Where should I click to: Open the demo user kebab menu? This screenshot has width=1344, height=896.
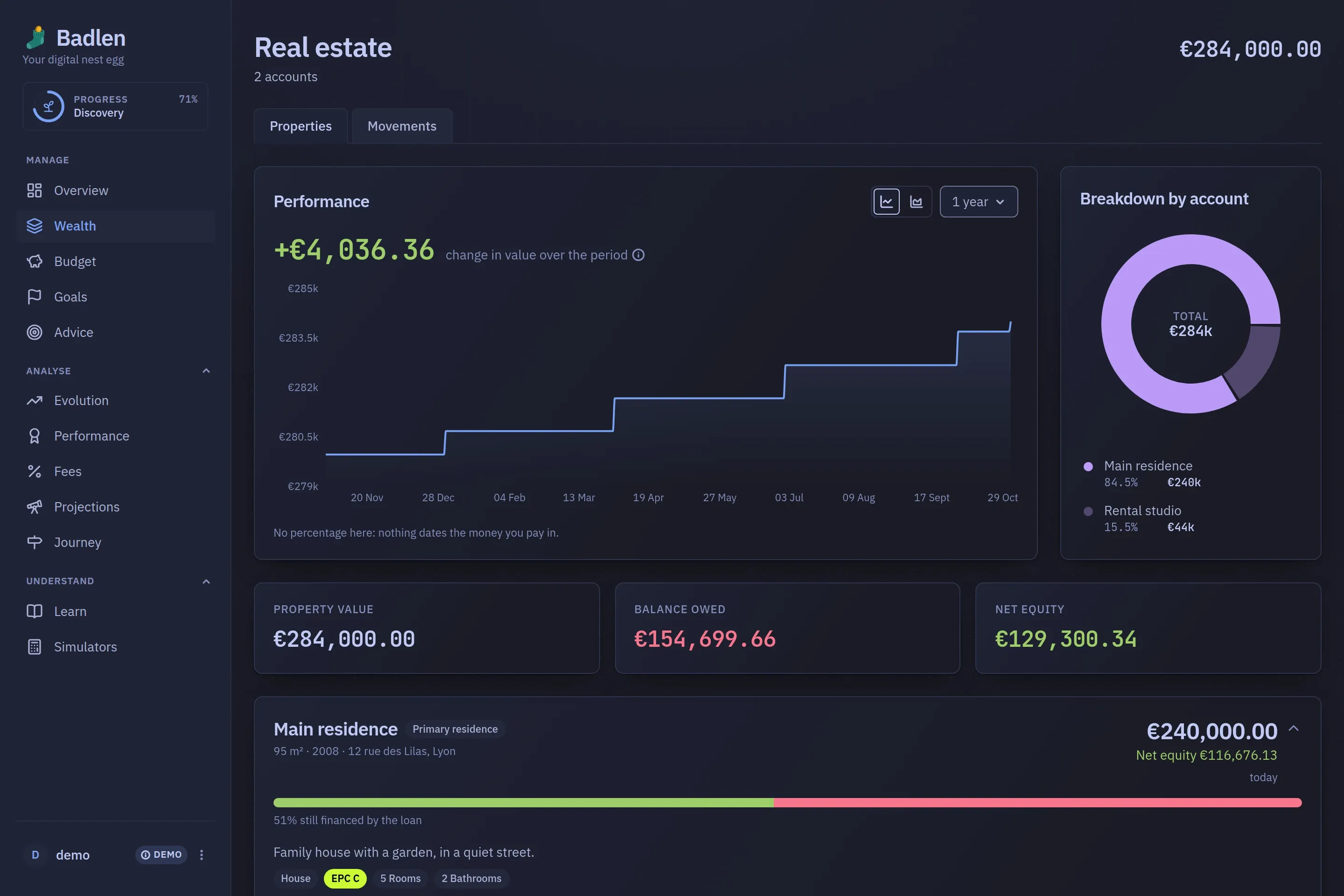[x=201, y=855]
